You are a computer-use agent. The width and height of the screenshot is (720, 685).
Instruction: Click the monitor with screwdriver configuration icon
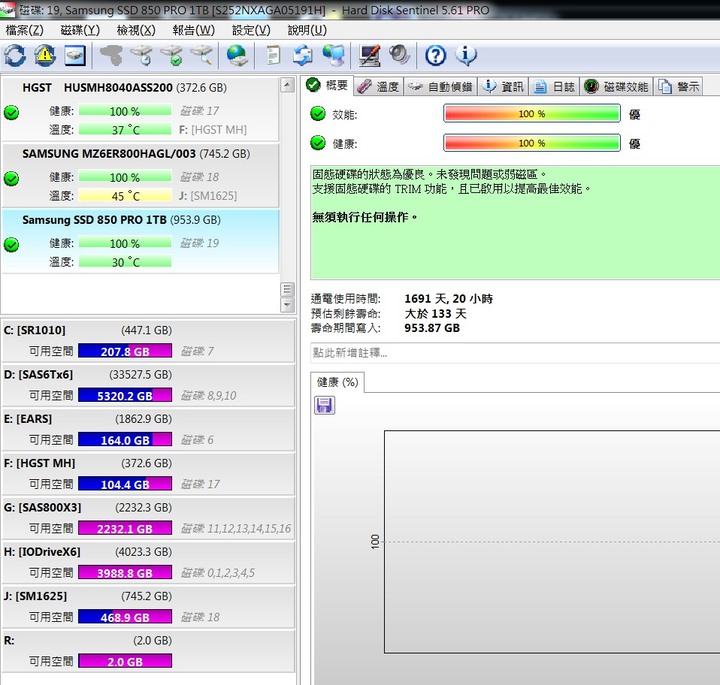tap(370, 56)
